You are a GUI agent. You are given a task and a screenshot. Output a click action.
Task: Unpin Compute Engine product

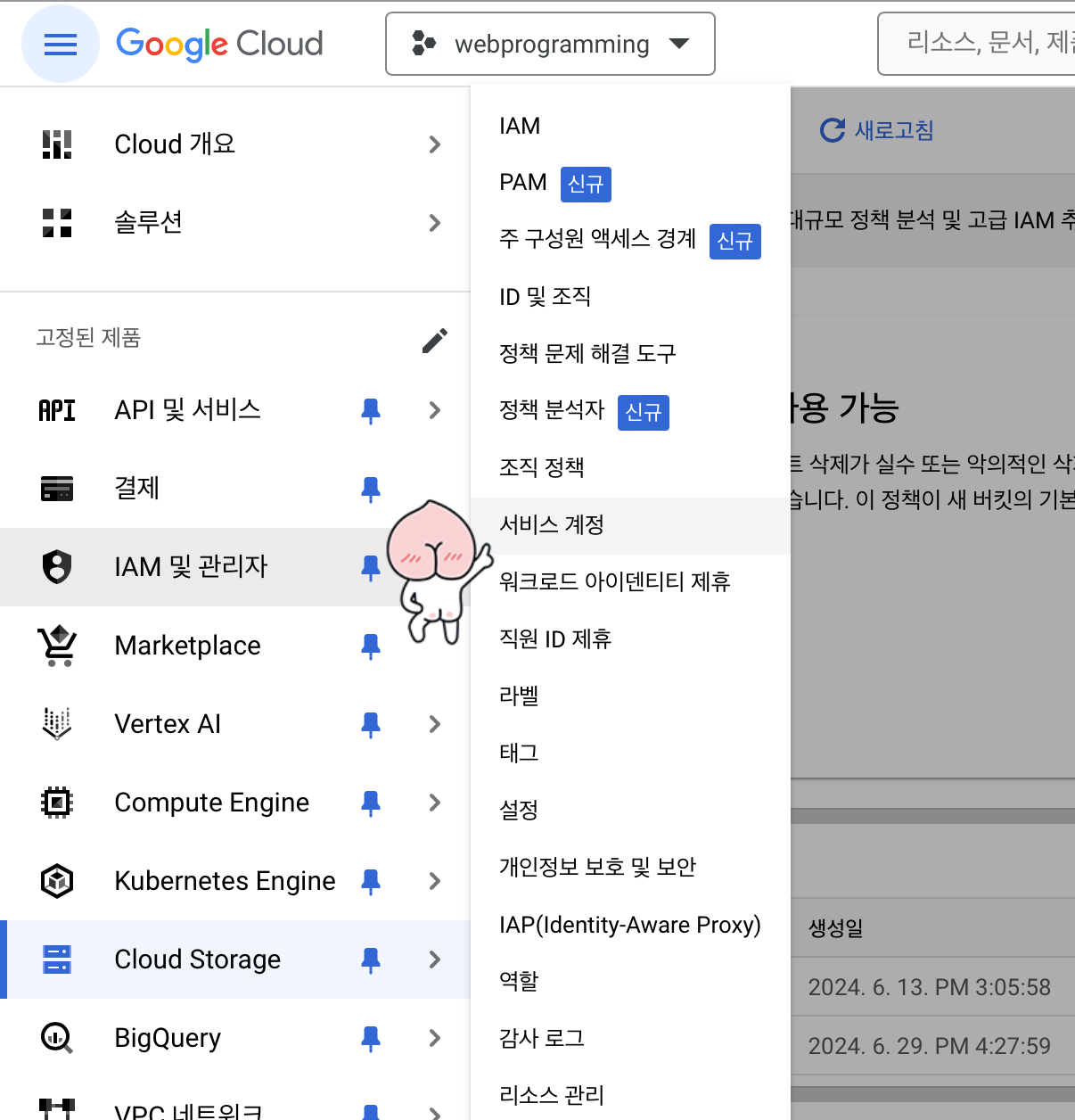(371, 803)
